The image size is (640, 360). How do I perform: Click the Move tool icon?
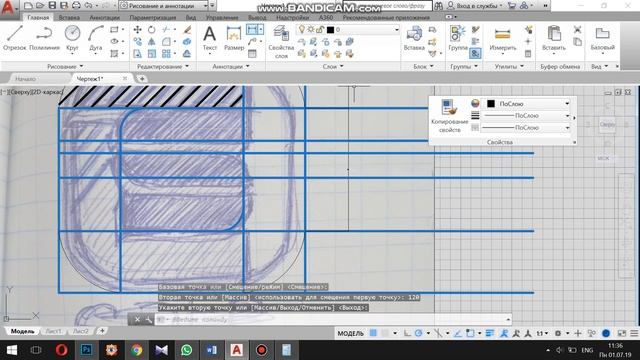[138, 29]
